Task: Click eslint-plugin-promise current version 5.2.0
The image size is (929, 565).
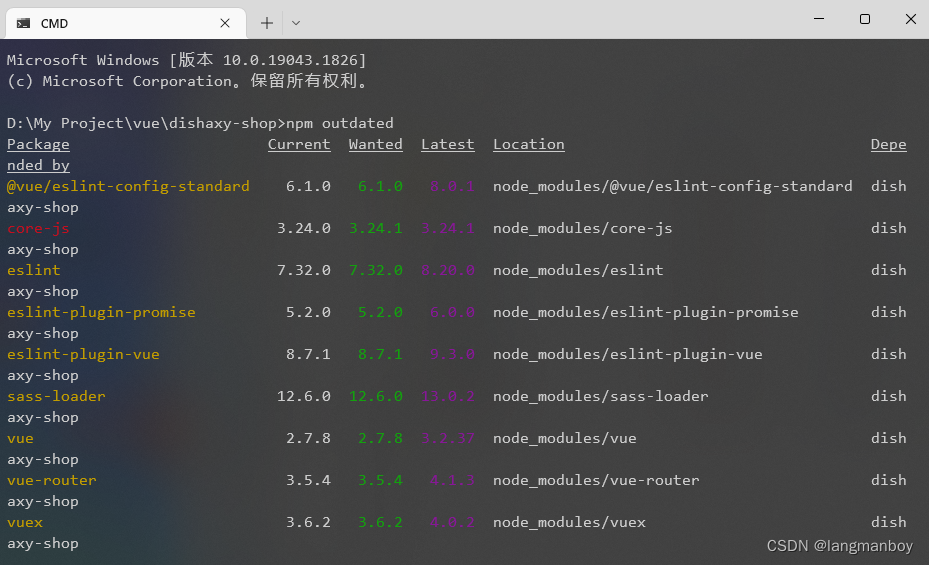Action: [x=308, y=313]
